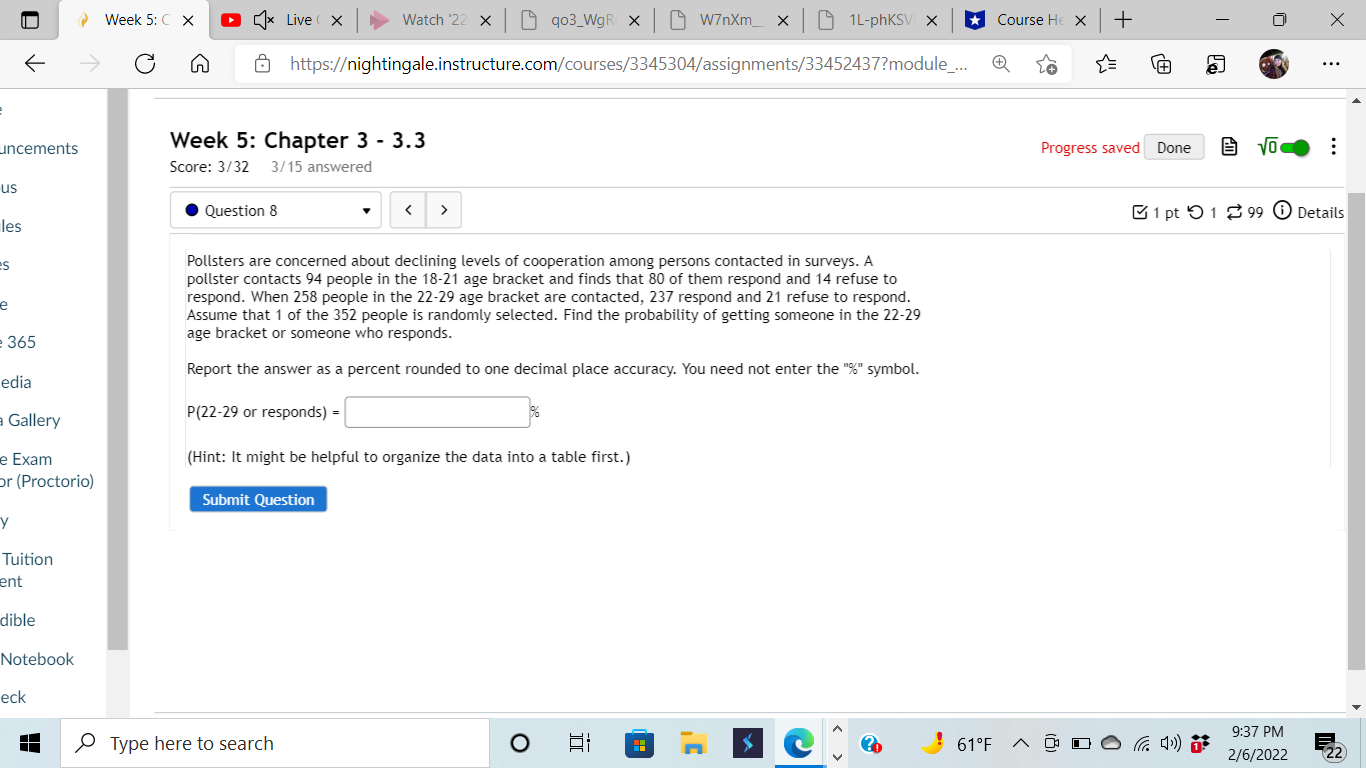This screenshot has height=768, width=1366.
Task: Switch to Watch '22 tab
Action: point(432,20)
